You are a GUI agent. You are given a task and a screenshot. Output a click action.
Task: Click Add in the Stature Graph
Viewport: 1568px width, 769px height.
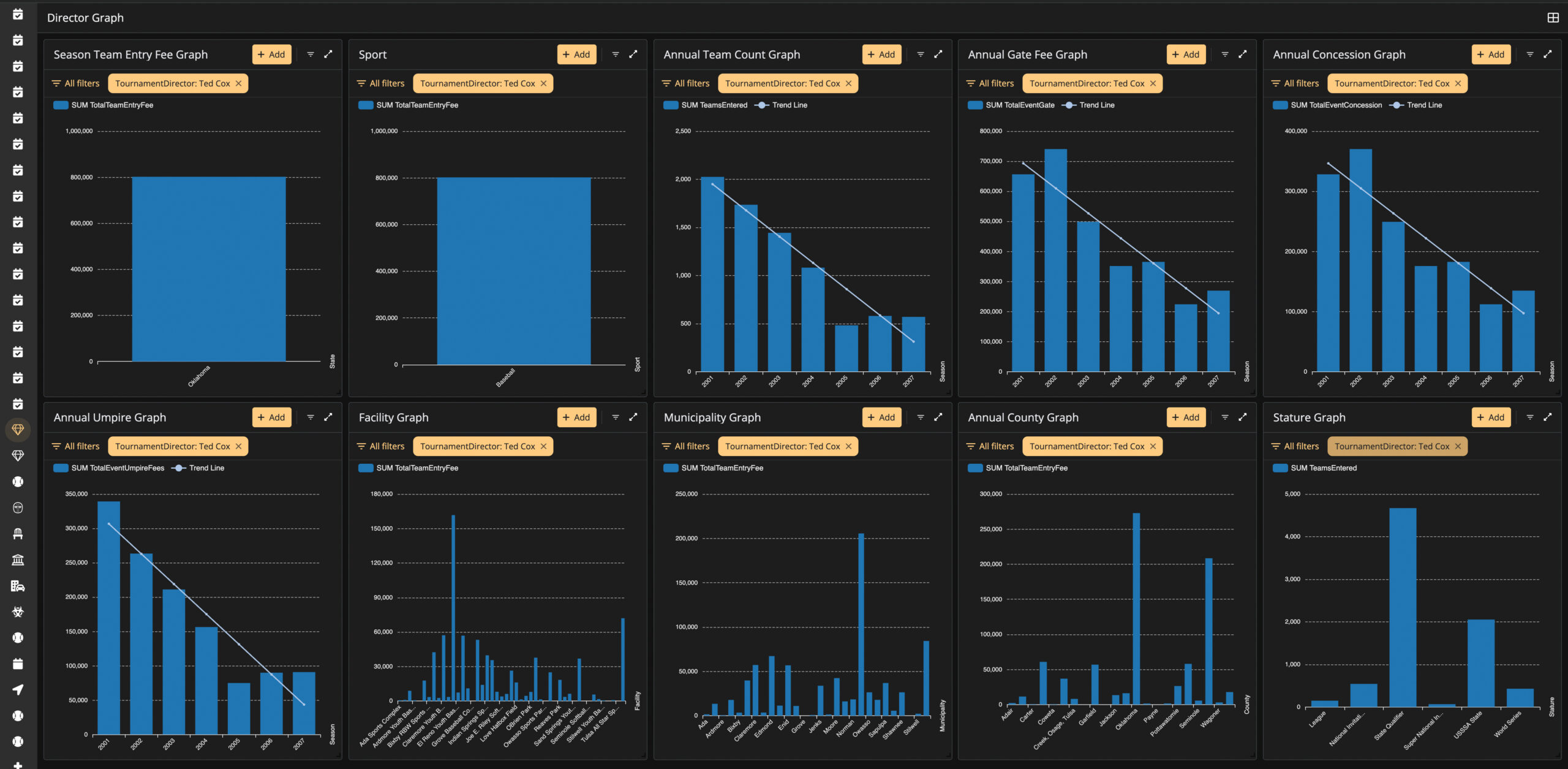tap(1491, 417)
